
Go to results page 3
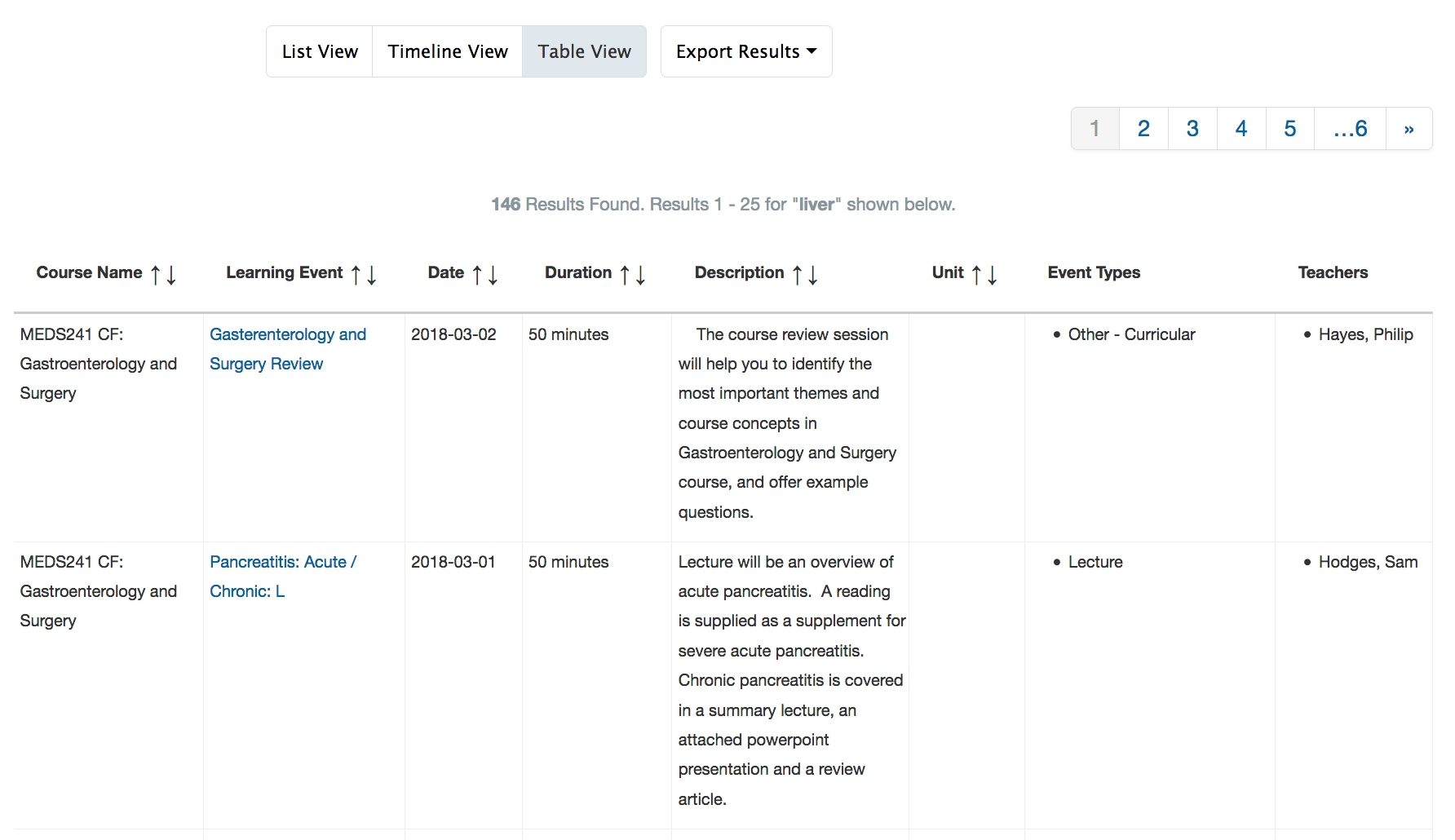pyautogui.click(x=1192, y=129)
